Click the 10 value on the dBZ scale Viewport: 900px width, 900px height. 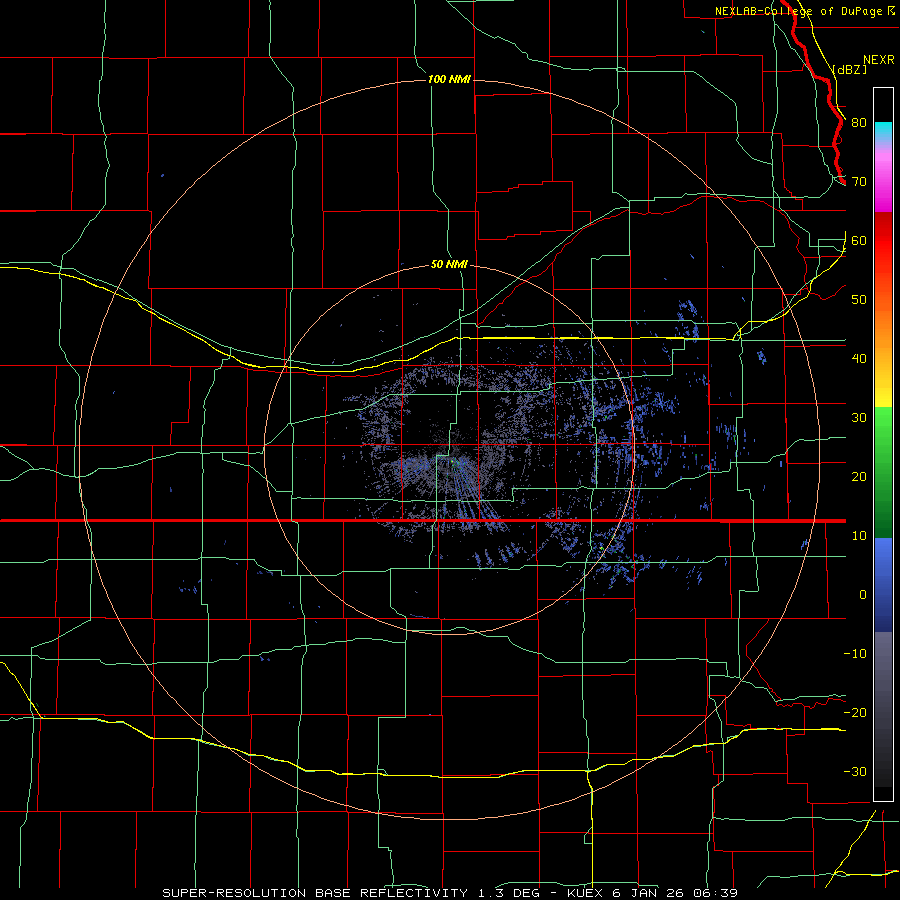859,536
